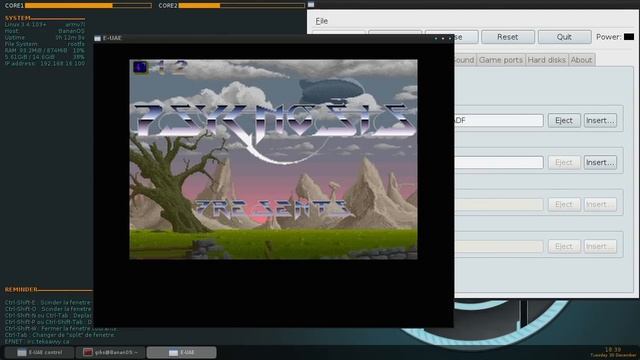Click the CORE1 usage bar
The image size is (640, 360).
(88, 6)
